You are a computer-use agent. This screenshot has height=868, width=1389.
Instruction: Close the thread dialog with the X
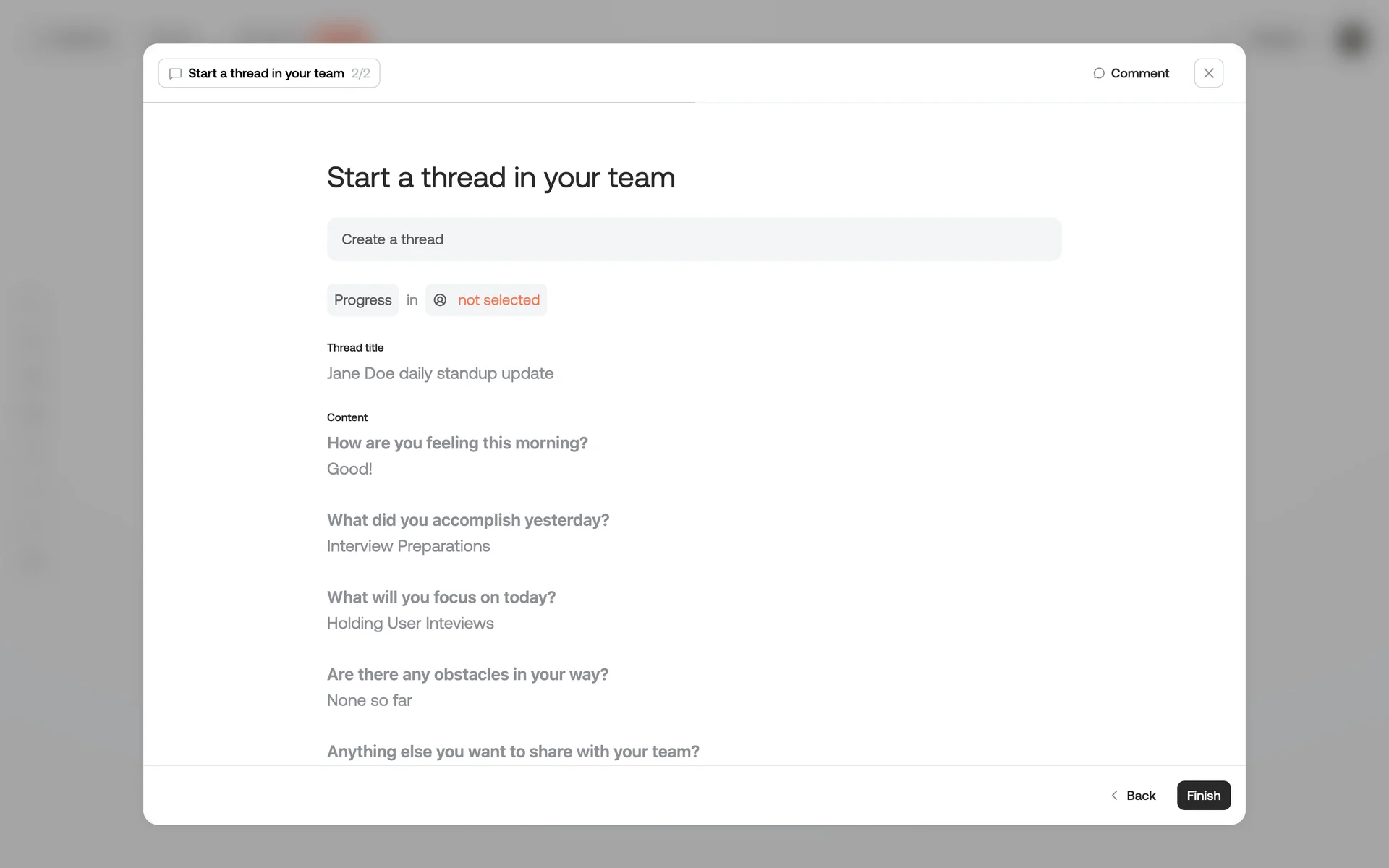point(1208,73)
